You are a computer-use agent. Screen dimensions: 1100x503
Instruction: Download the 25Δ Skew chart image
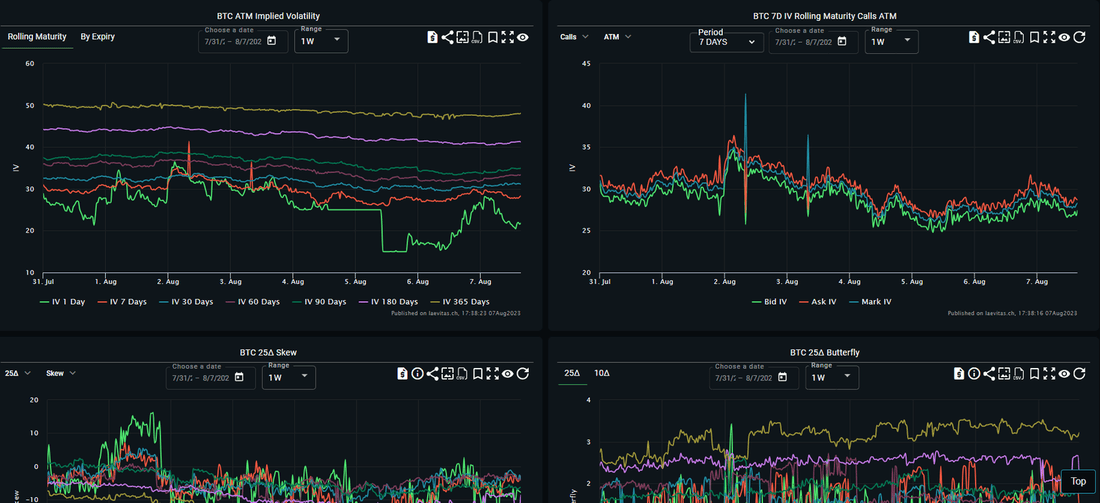(448, 374)
